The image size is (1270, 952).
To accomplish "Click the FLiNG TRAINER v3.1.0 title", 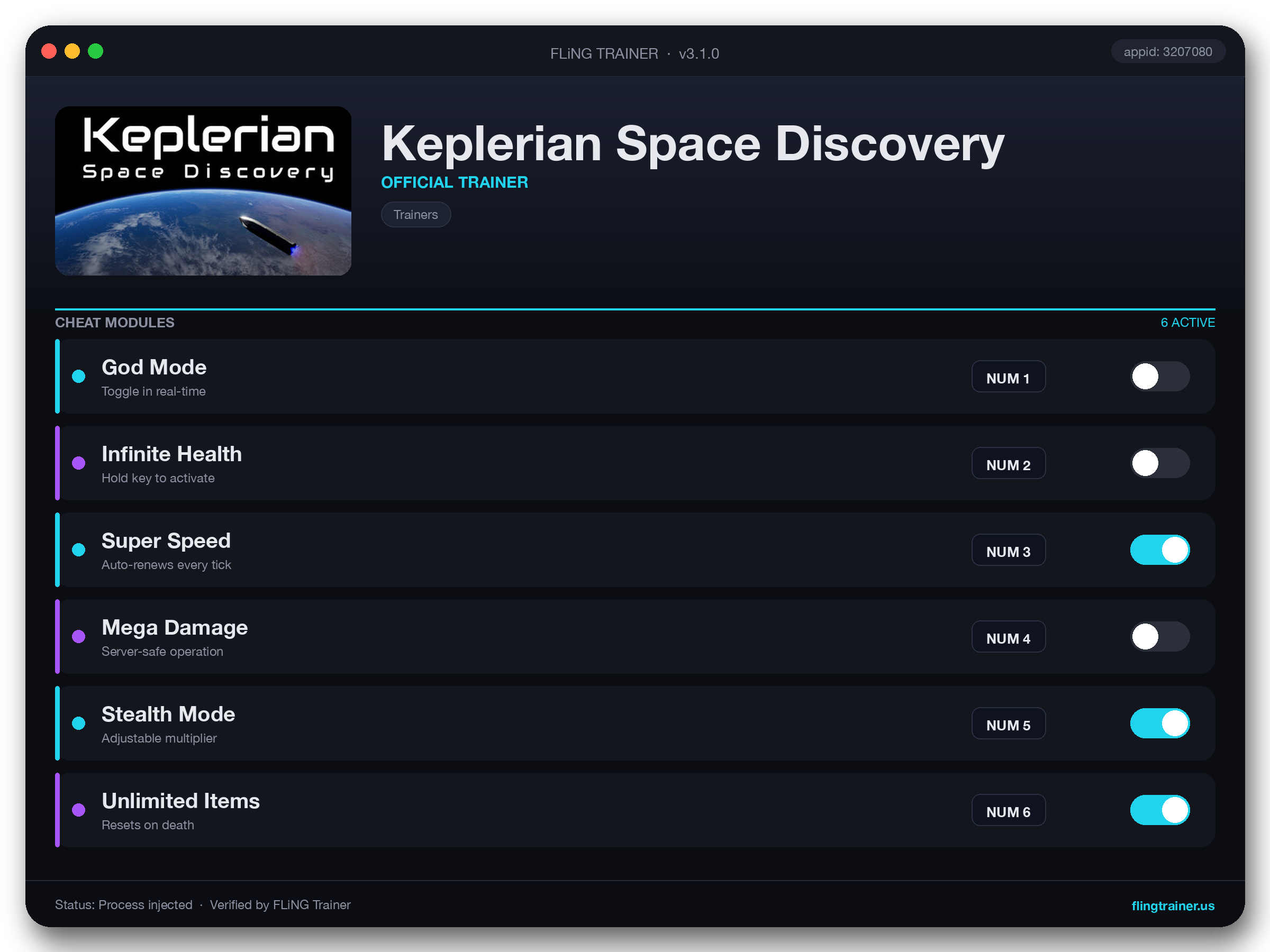I will [634, 53].
